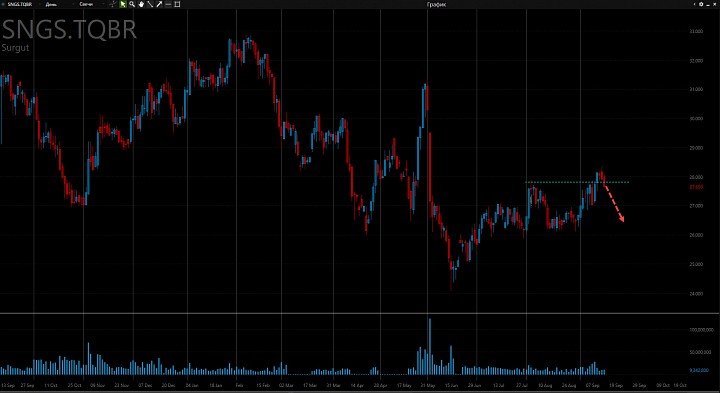
Task: Click the 25,000 price axis label
Action: (697, 264)
